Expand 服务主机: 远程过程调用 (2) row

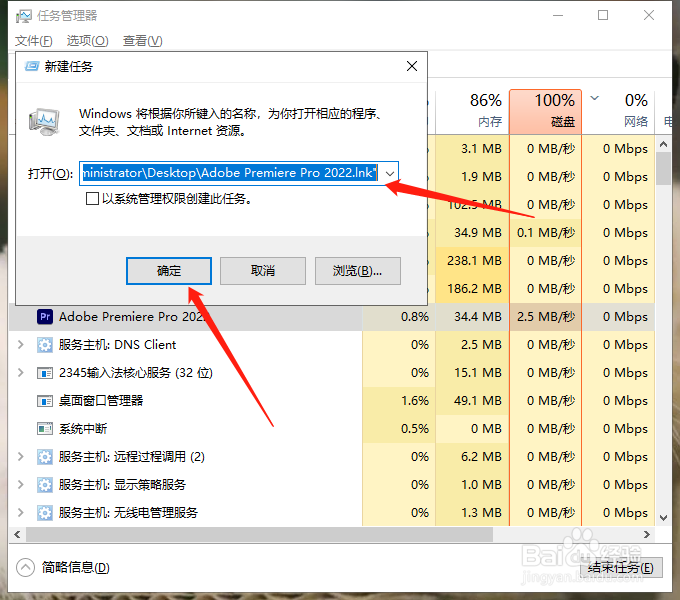(x=20, y=457)
